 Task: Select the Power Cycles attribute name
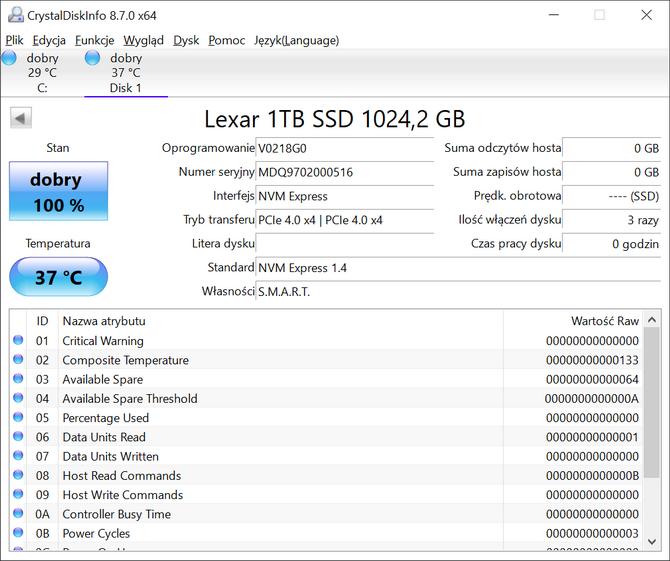96,533
